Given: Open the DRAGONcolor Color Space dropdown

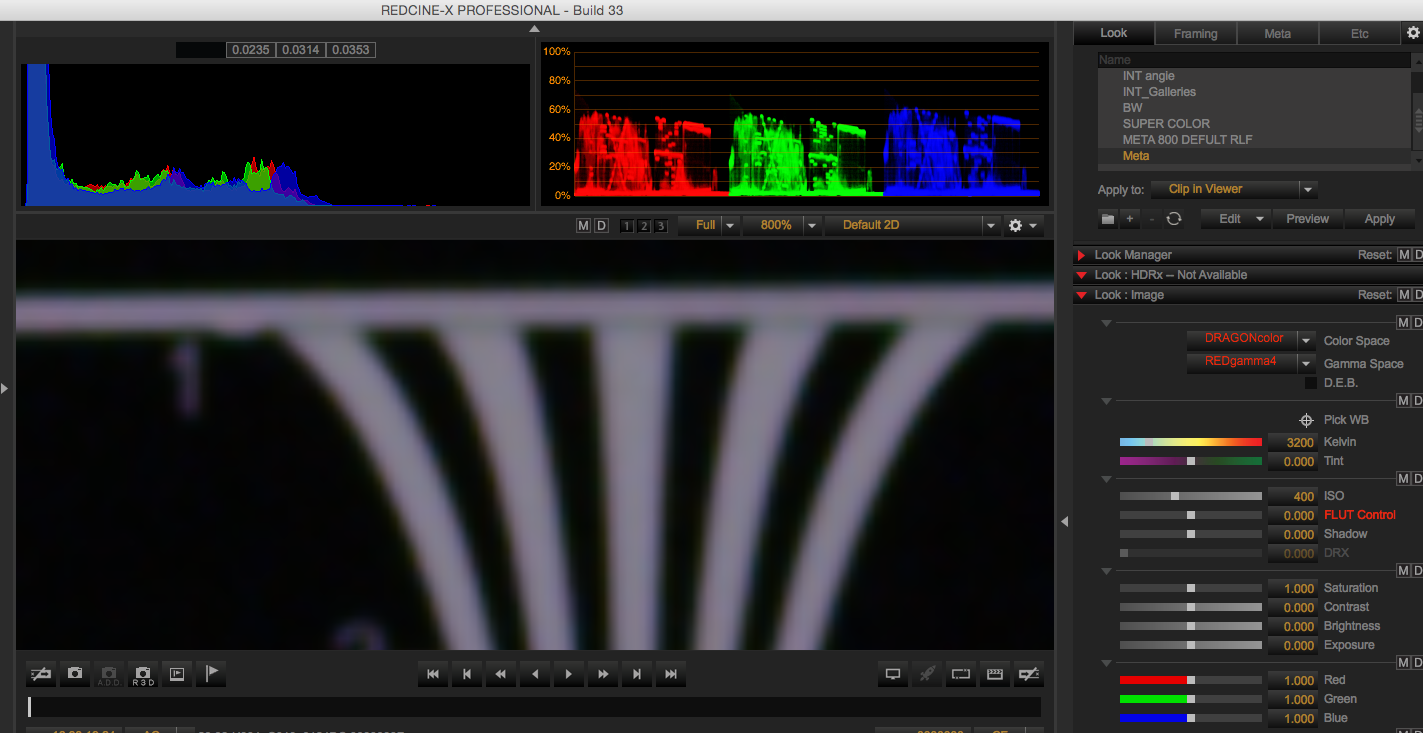Looking at the screenshot, I should point(1251,339).
